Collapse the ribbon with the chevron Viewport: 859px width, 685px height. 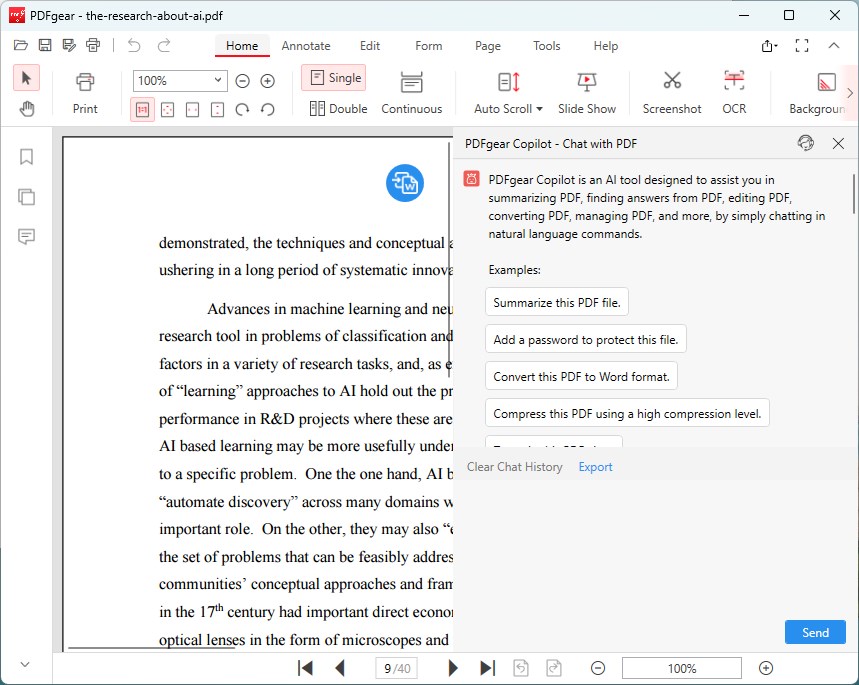pos(833,46)
